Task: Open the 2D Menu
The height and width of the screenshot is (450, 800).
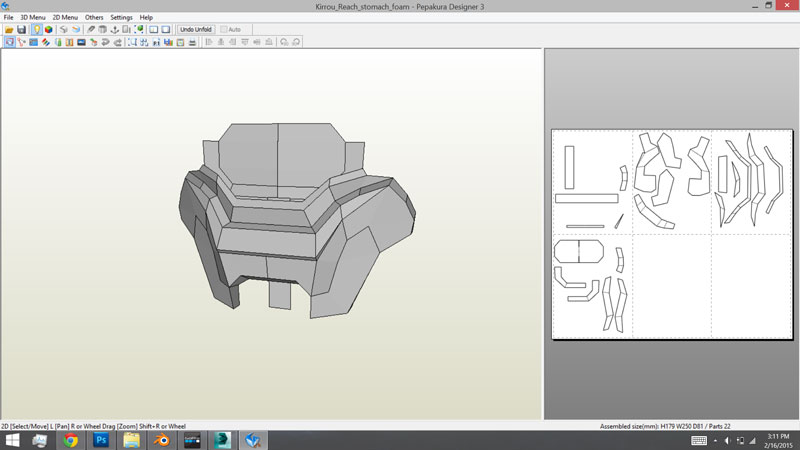Action: click(65, 17)
